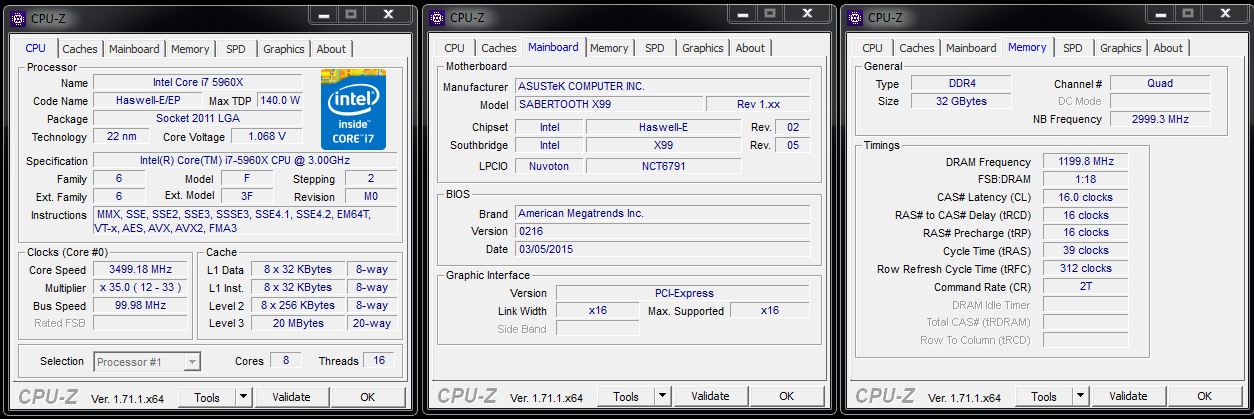Select CPU tab in right window
This screenshot has width=1254, height=419.
point(872,48)
